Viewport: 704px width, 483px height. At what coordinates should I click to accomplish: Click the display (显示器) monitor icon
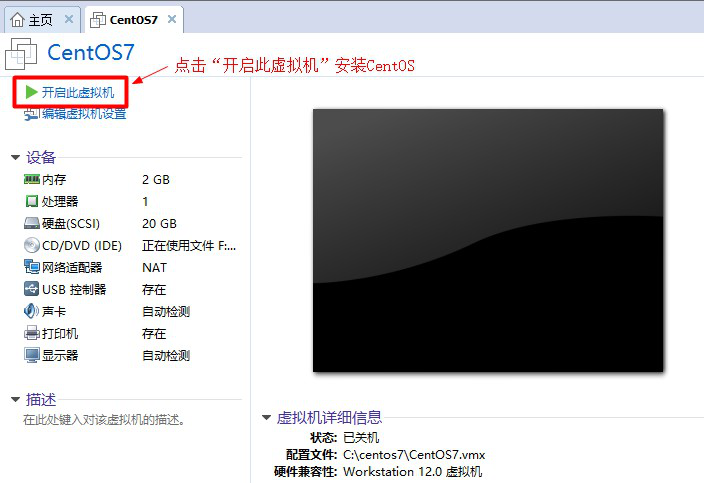[32, 355]
